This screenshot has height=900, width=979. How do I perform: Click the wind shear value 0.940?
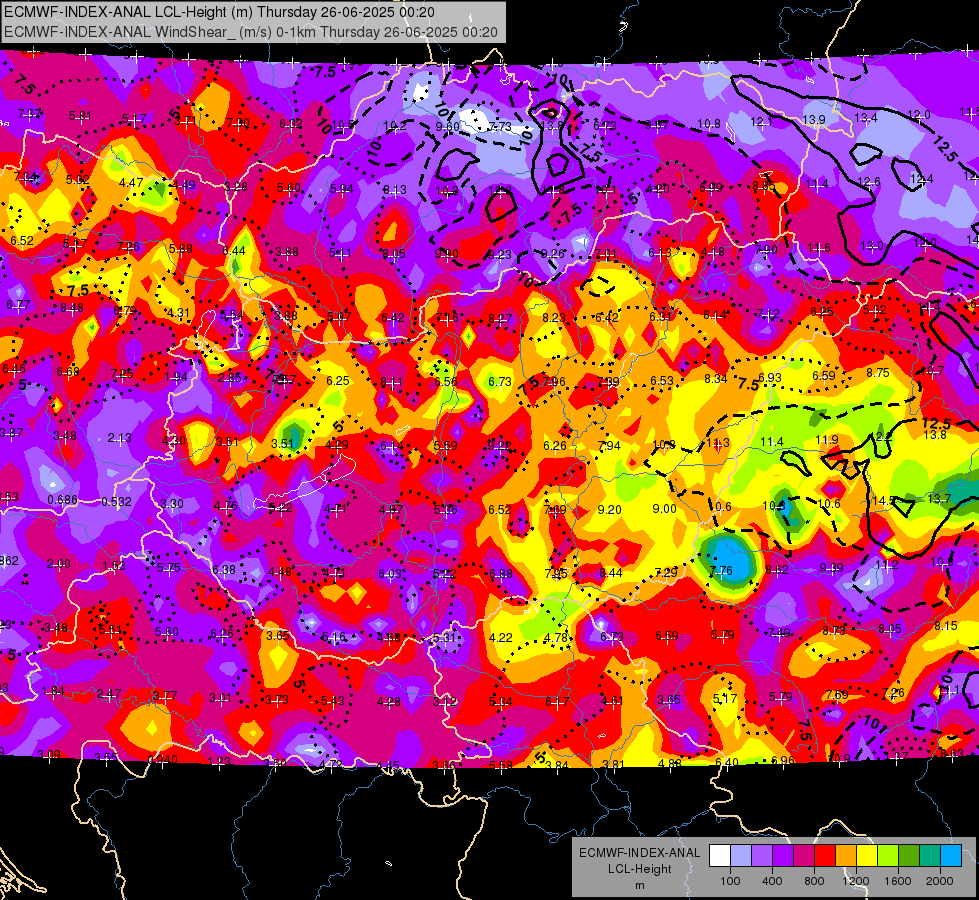(162, 759)
